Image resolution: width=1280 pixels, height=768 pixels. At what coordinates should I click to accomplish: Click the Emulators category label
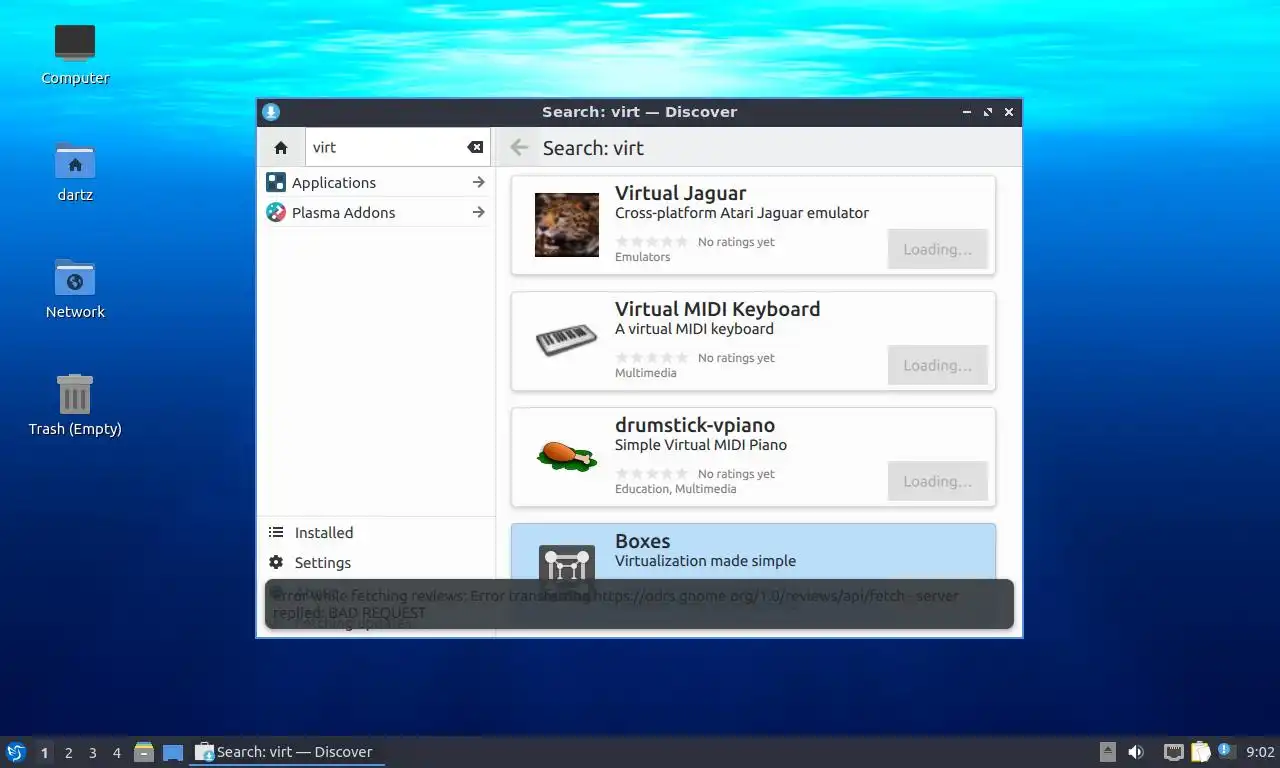pyautogui.click(x=642, y=257)
